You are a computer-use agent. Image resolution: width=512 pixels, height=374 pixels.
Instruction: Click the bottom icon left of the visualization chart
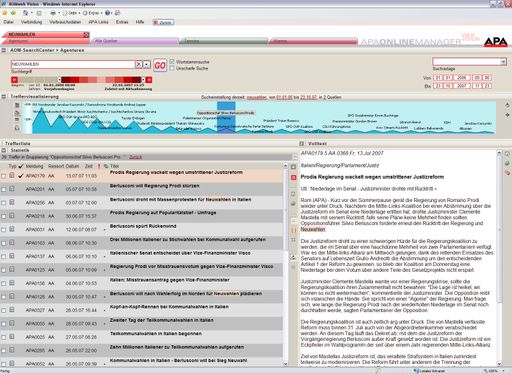click(17, 128)
